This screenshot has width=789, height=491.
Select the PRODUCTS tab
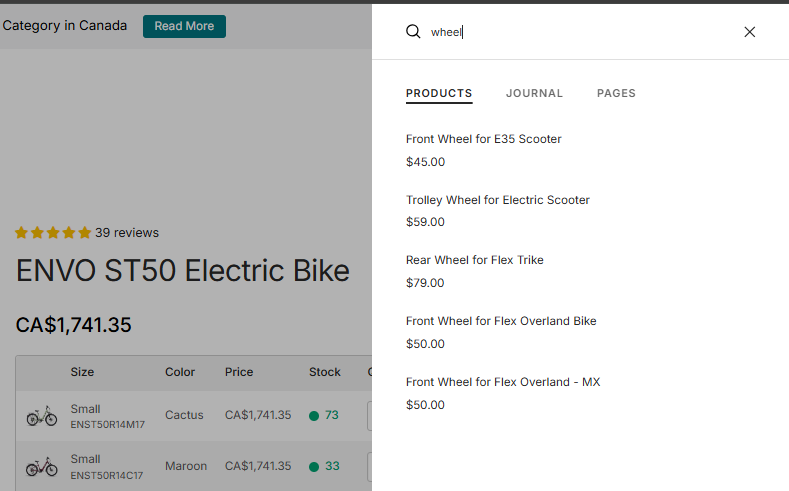coord(439,94)
